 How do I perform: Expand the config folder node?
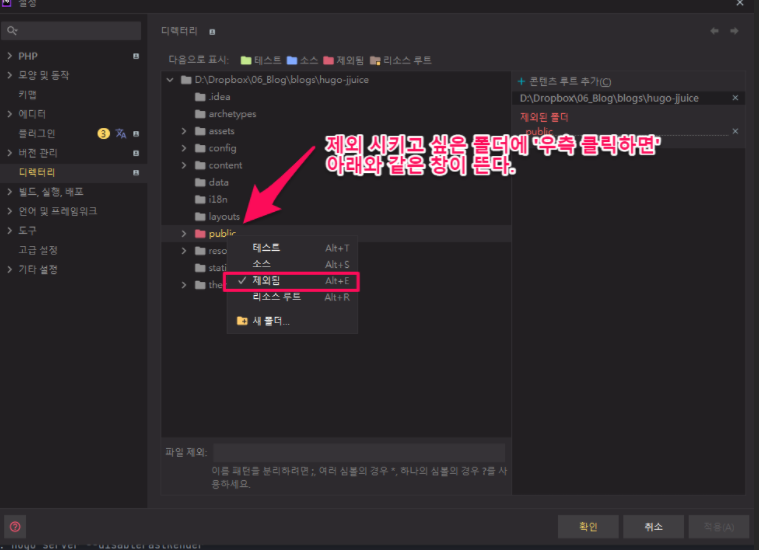tap(183, 148)
